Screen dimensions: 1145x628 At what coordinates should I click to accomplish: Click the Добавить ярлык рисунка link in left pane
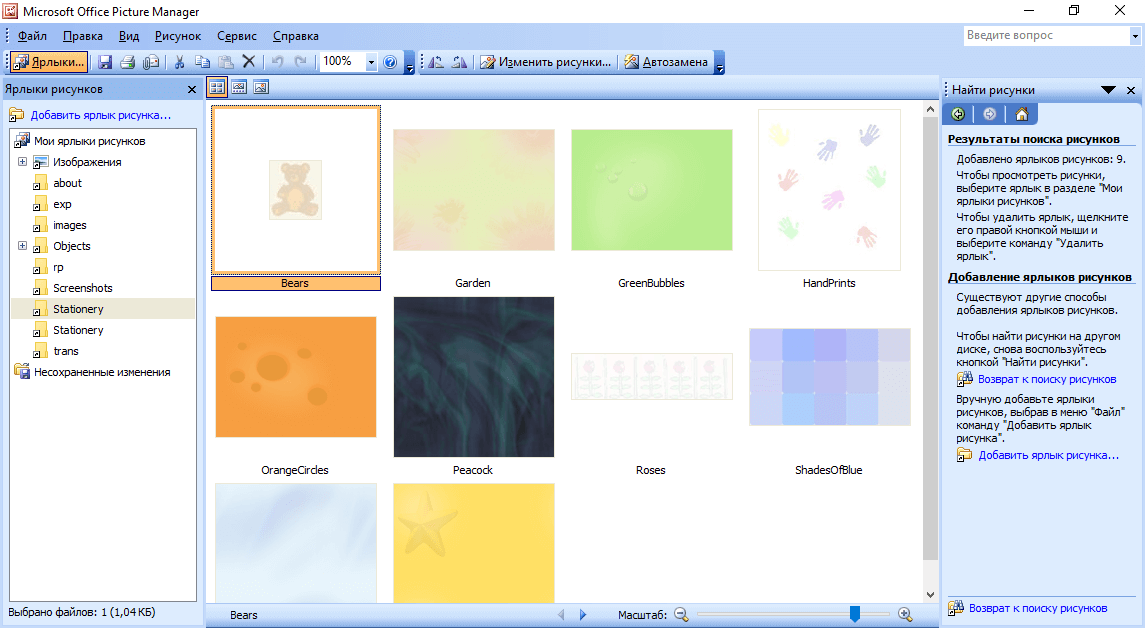coord(100,115)
